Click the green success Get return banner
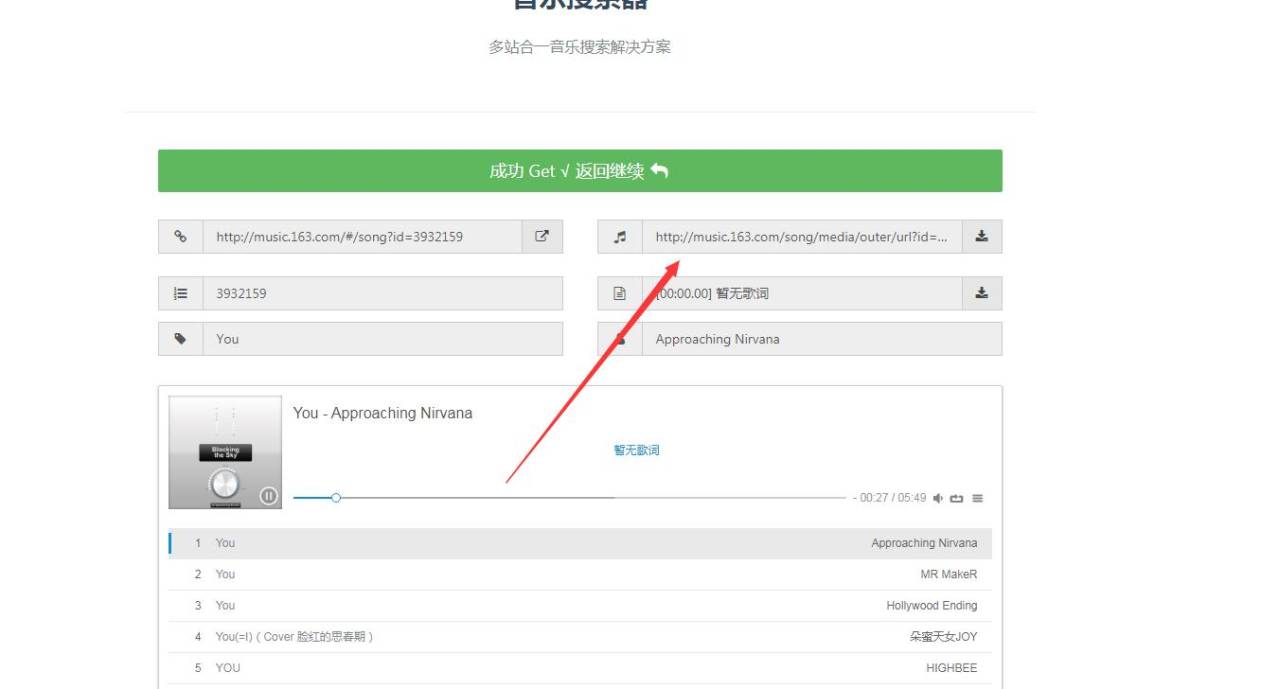The height and width of the screenshot is (689, 1279). (580, 171)
